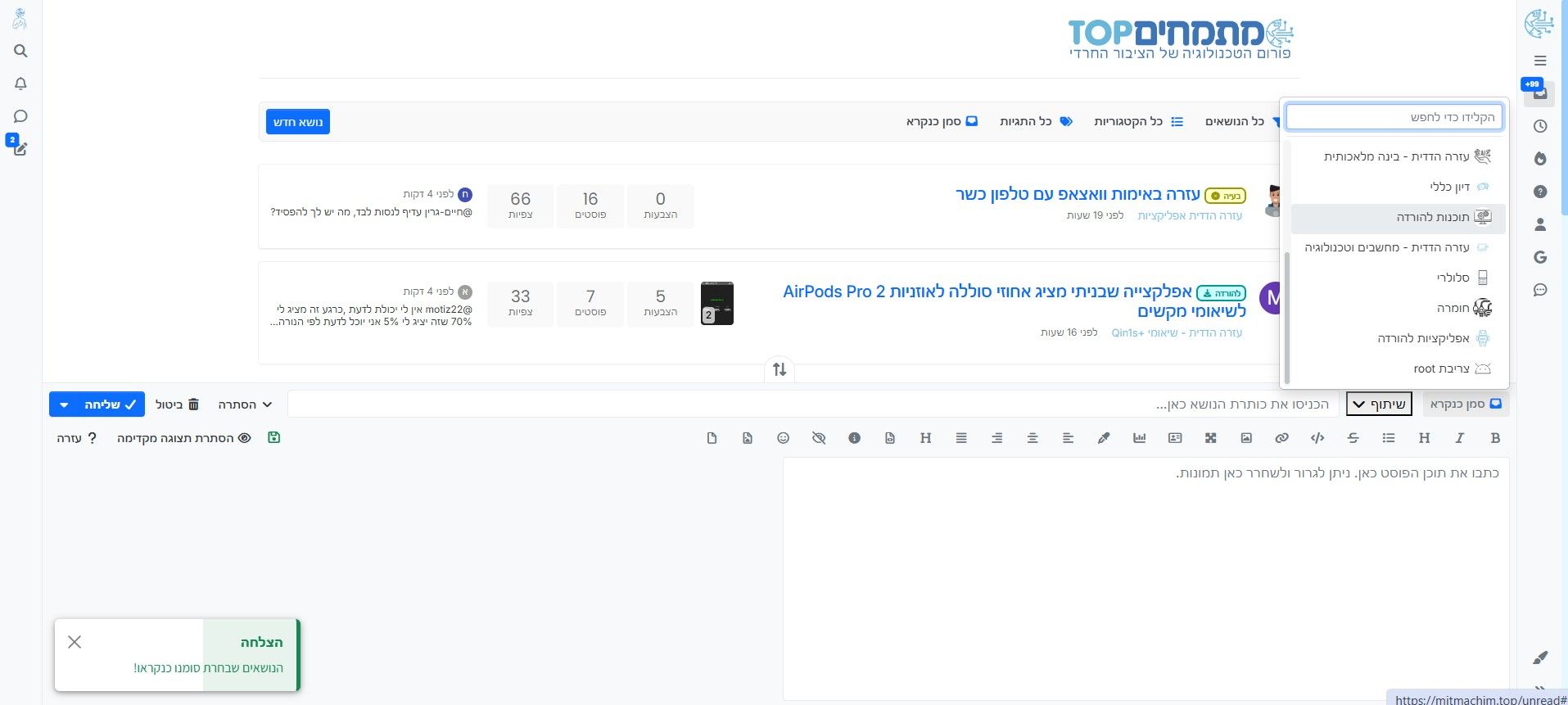Insert a spoiler with the crossed-eye icon

point(819,438)
